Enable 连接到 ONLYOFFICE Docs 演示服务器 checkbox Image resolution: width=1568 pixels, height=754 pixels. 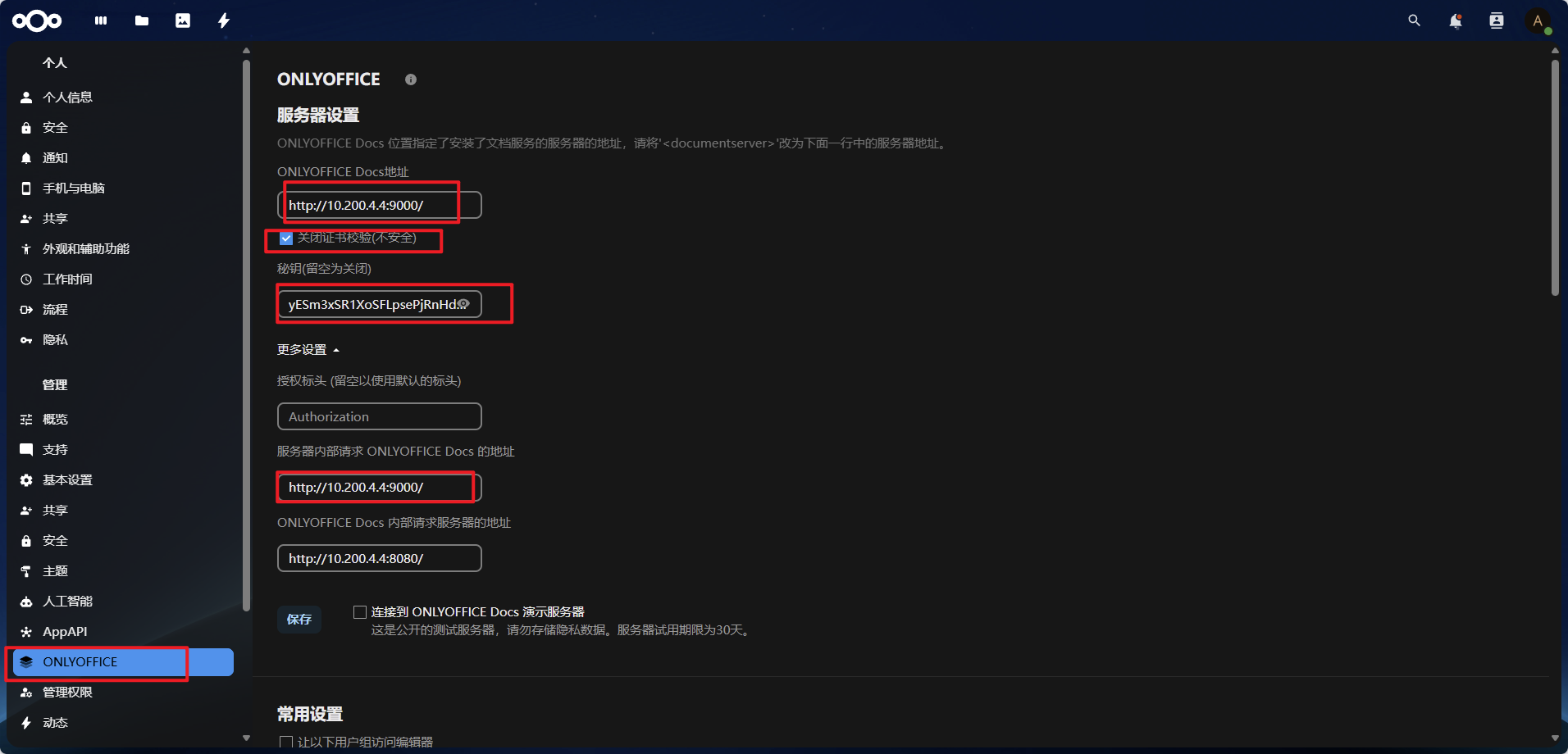[359, 612]
